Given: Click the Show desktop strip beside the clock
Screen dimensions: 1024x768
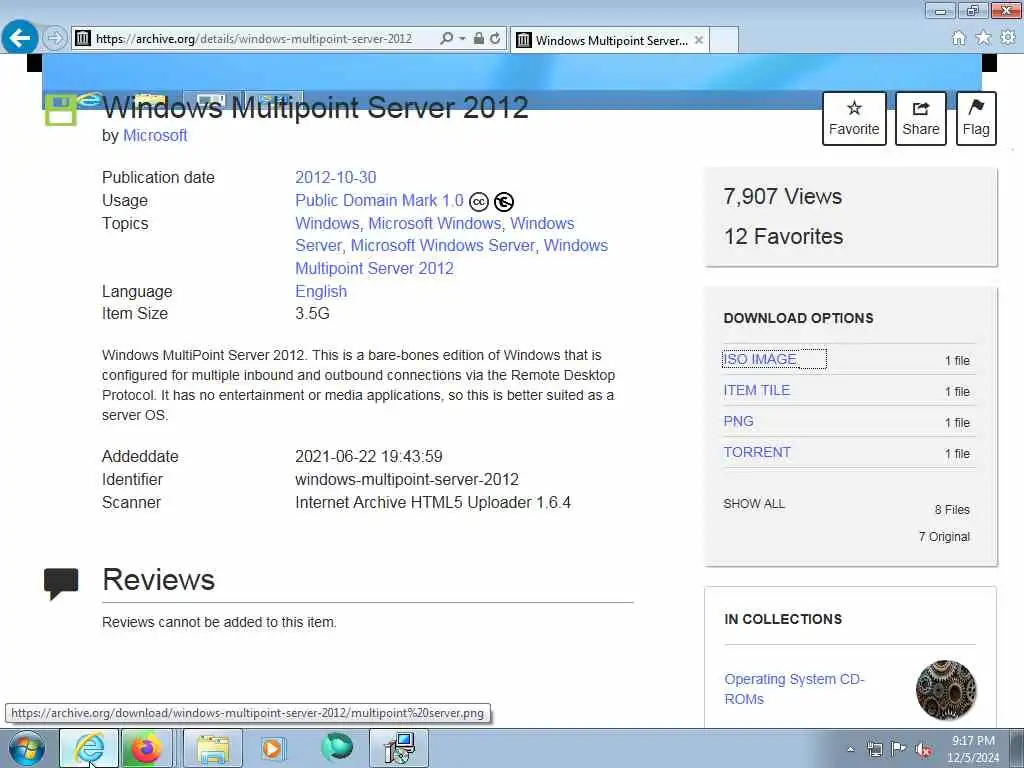Looking at the screenshot, I should (x=1016, y=748).
